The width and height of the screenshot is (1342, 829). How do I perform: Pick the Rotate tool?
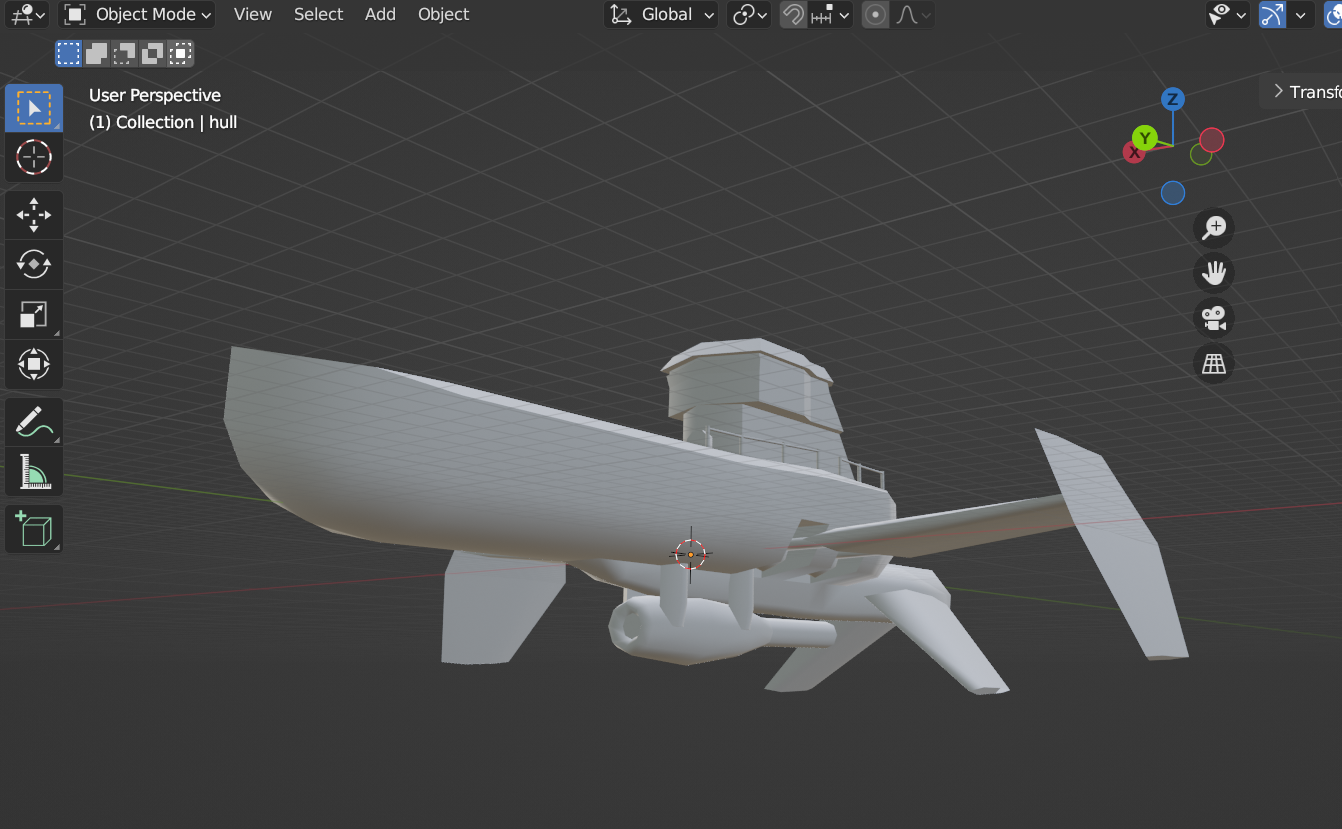pos(34,264)
